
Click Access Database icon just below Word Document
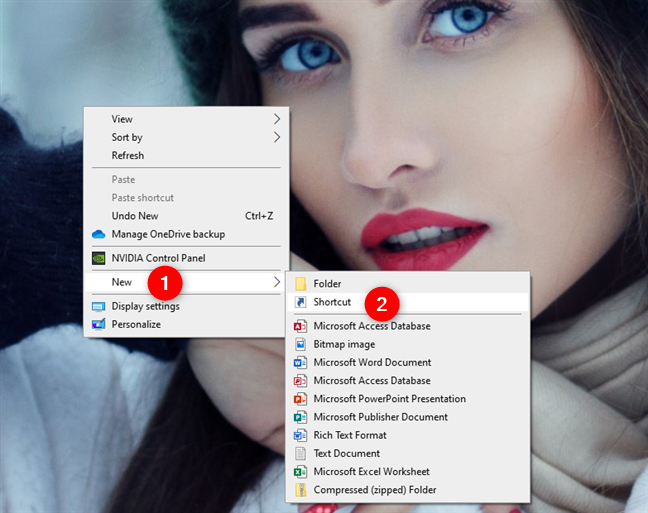pyautogui.click(x=300, y=381)
